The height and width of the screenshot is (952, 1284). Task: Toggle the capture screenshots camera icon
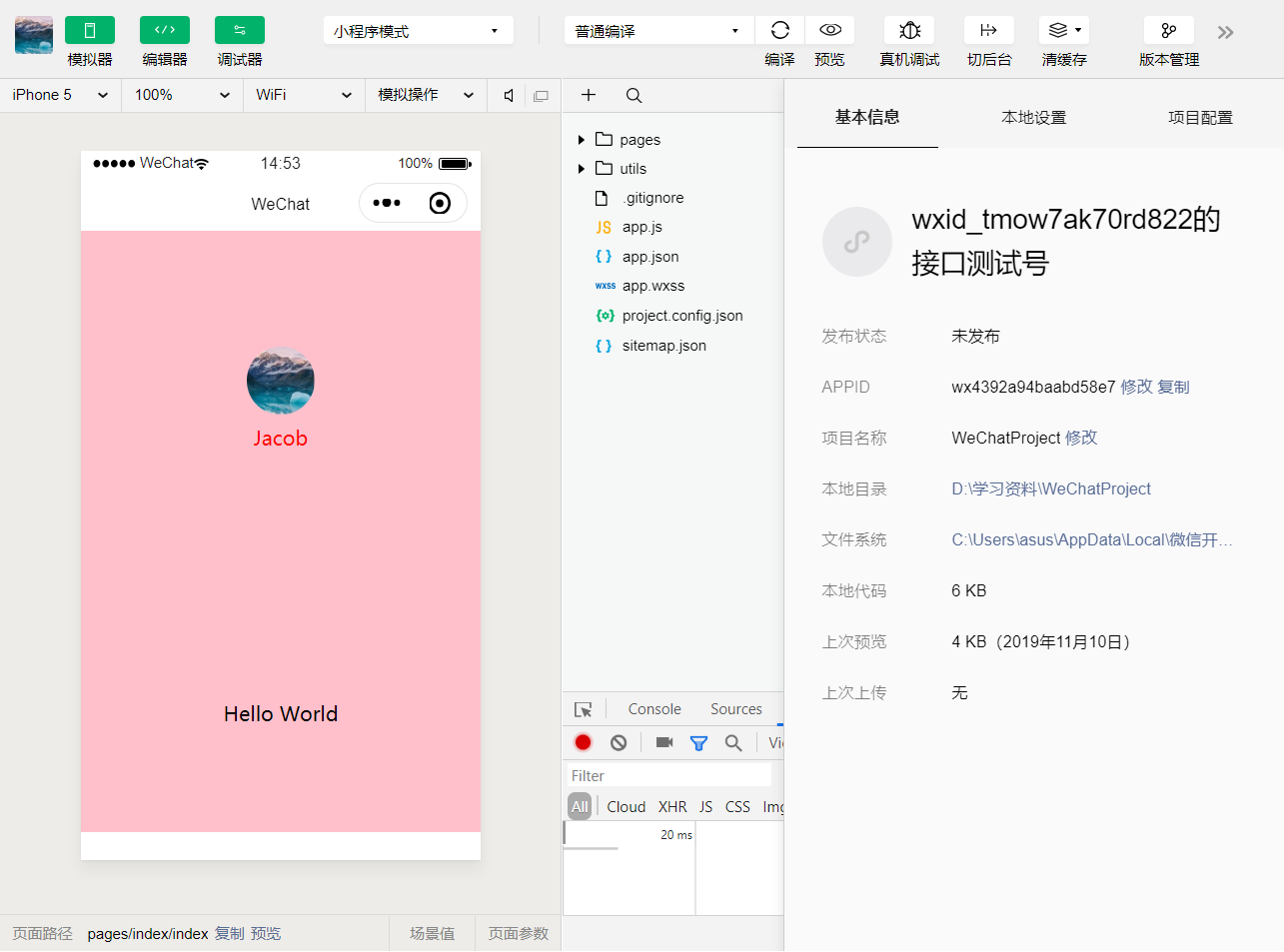pos(664,742)
